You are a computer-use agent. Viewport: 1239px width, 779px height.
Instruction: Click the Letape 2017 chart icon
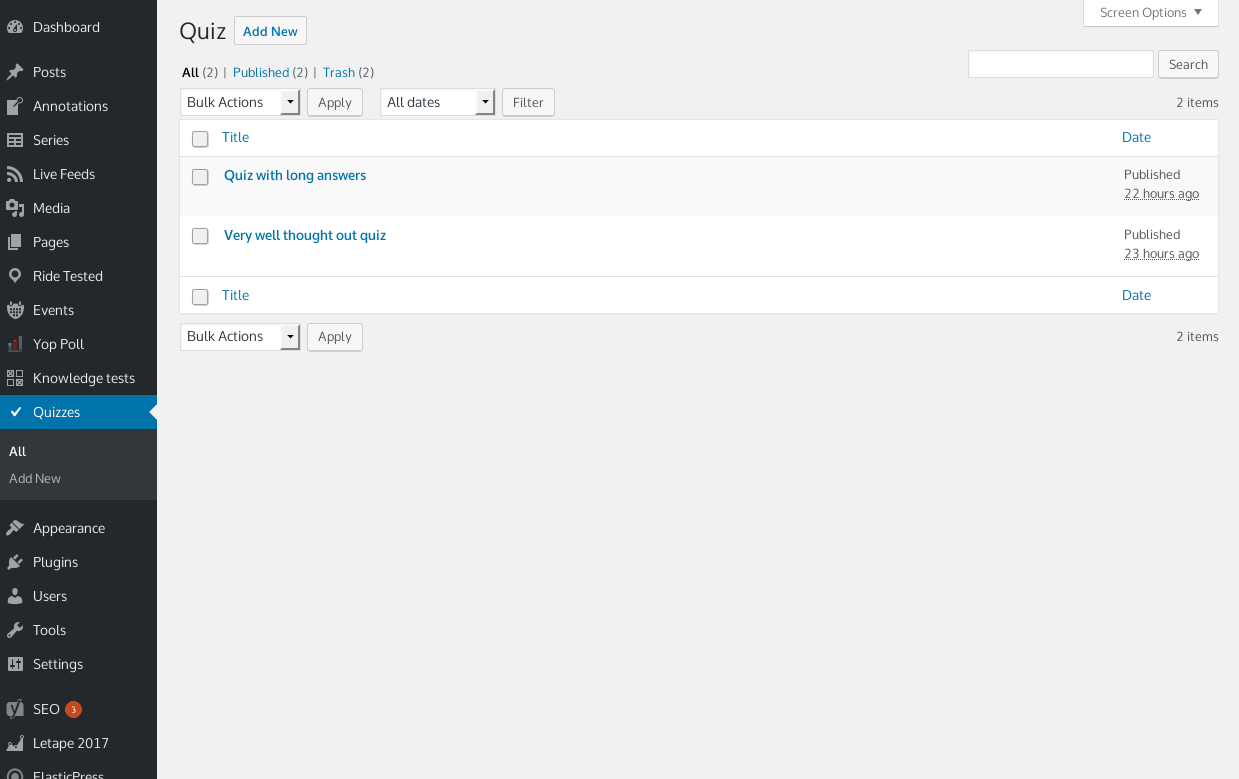[15, 743]
